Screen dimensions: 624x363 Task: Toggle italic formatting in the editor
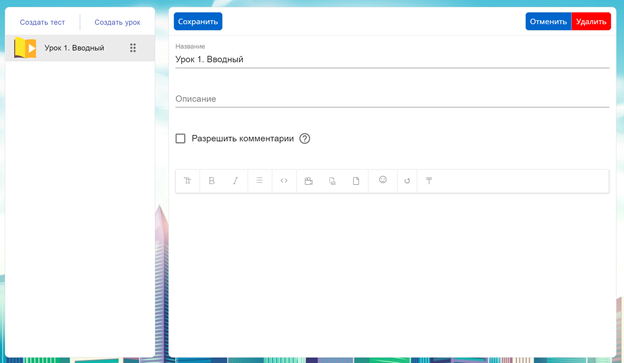tap(236, 181)
